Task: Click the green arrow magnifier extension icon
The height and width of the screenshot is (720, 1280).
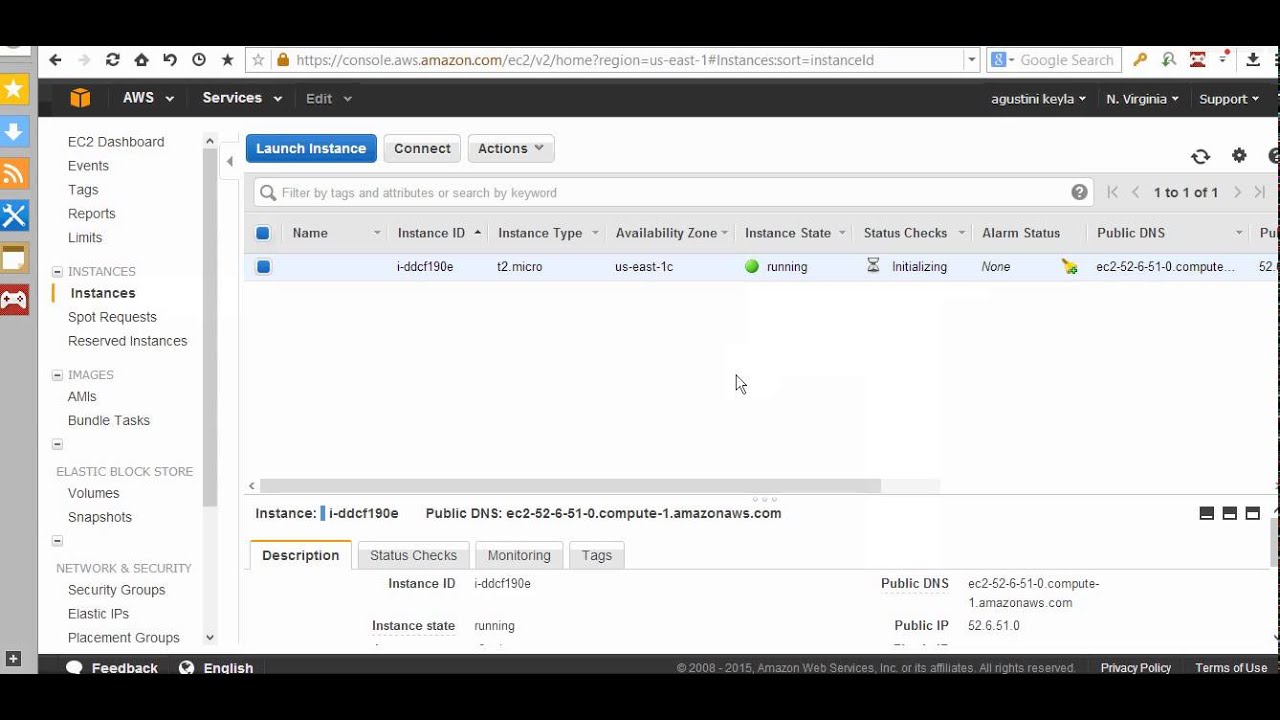Action: [1168, 60]
